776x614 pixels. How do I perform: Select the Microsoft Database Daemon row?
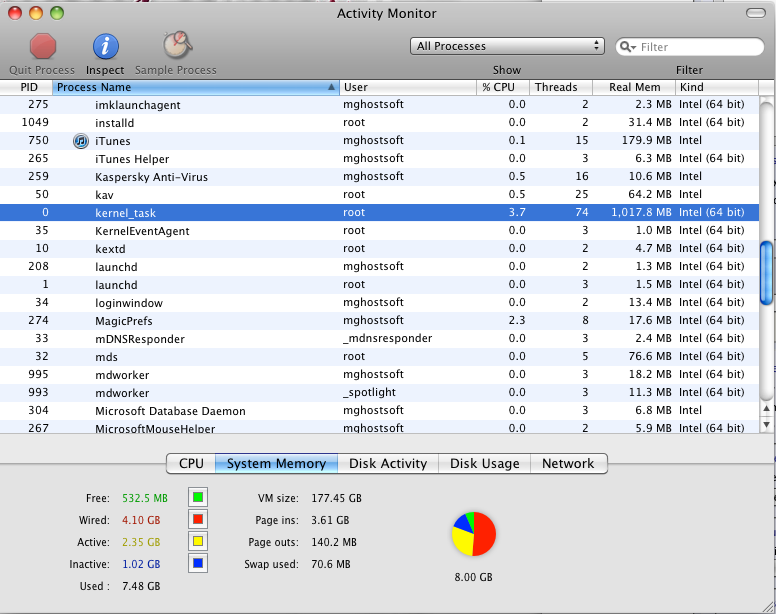click(x=379, y=411)
